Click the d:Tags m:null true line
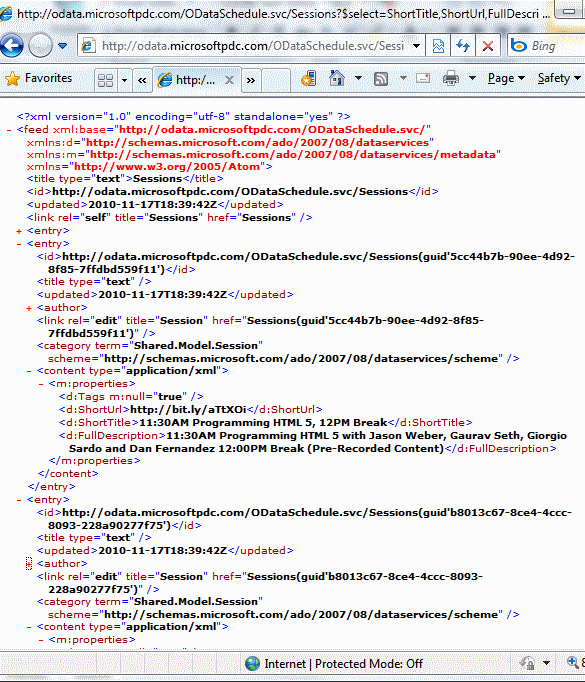Image resolution: width=585 pixels, height=682 pixels. (x=131, y=397)
